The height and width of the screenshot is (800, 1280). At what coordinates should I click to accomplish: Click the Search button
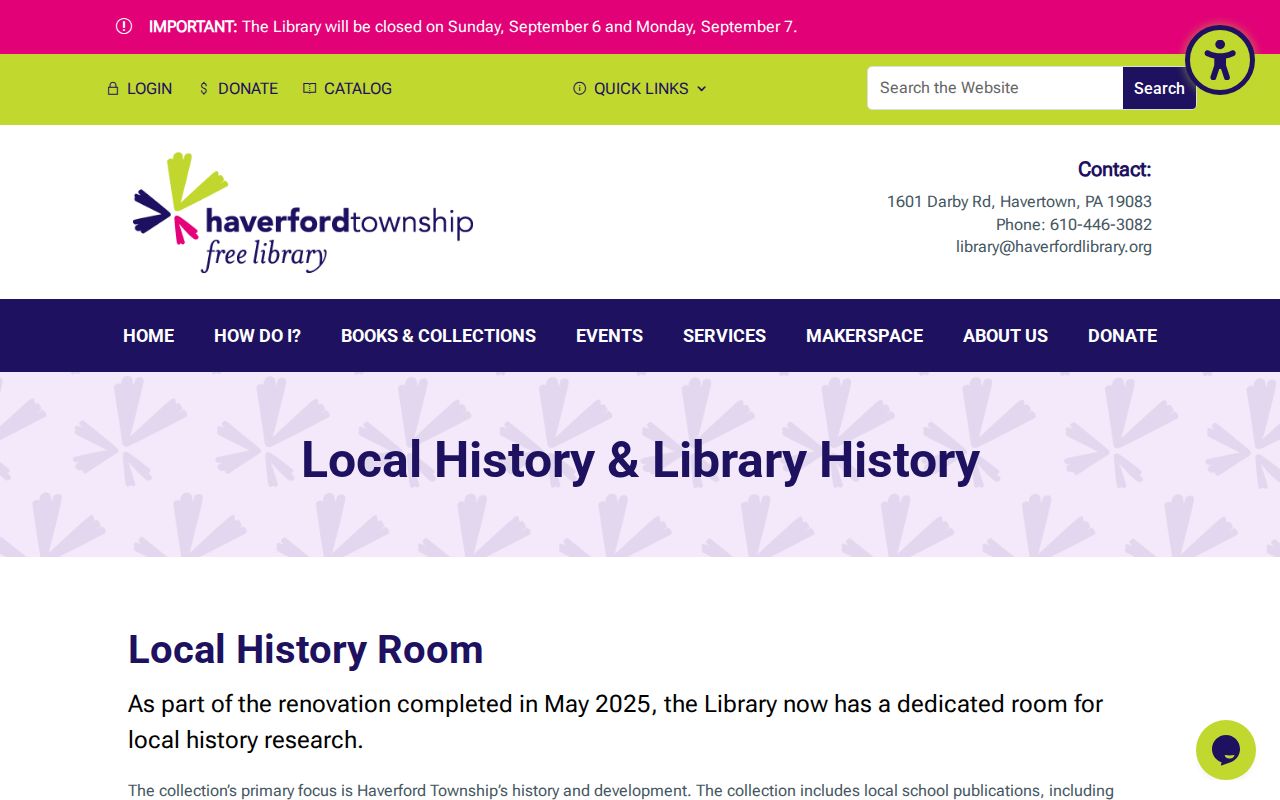(x=1159, y=88)
